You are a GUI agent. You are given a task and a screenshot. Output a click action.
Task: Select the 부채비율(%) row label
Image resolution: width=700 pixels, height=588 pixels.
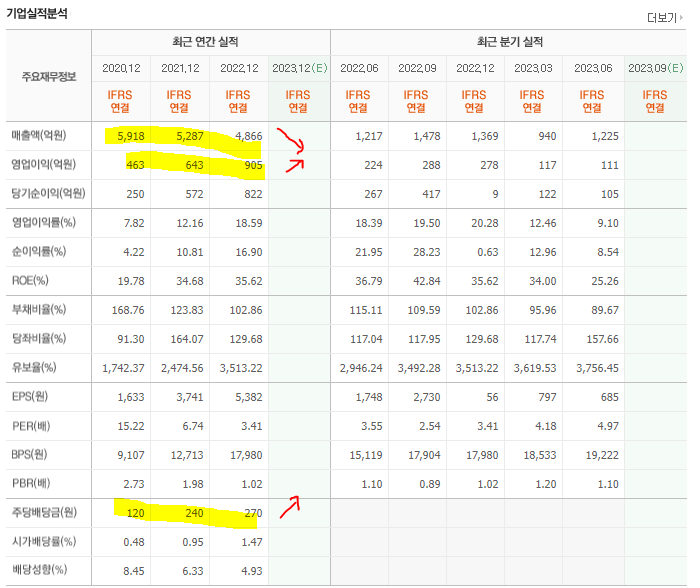click(39, 309)
